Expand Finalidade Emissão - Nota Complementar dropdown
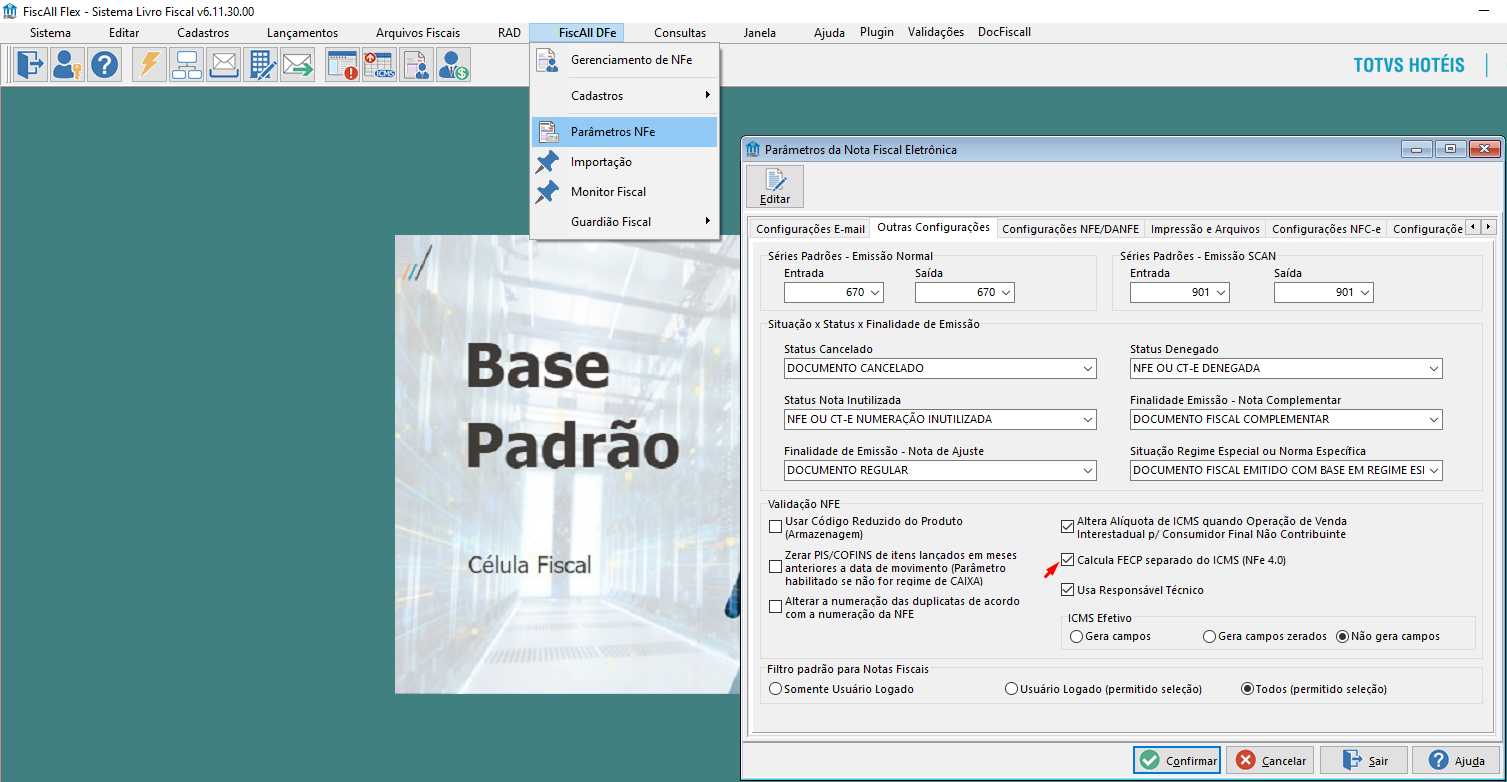 pos(1433,419)
